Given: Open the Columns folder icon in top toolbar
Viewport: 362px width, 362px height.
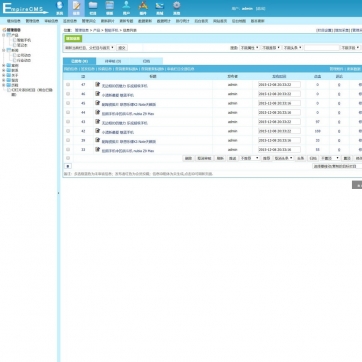Looking at the screenshot, I should (93, 8).
